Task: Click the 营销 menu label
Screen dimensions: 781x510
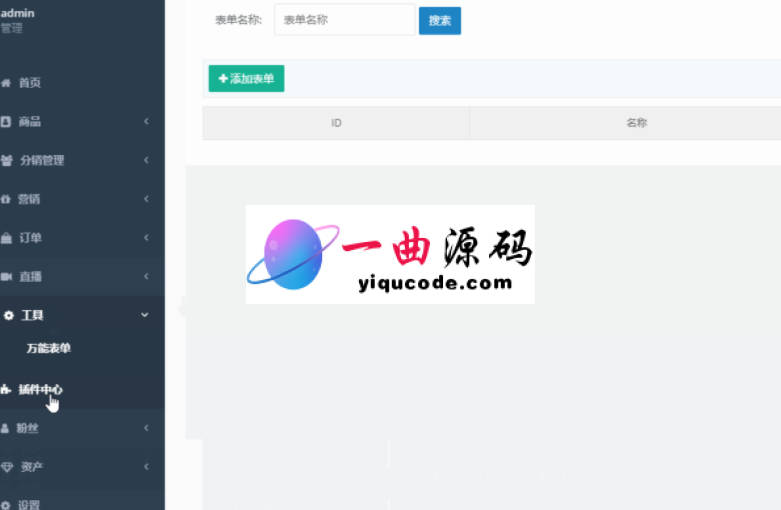Action: click(29, 199)
